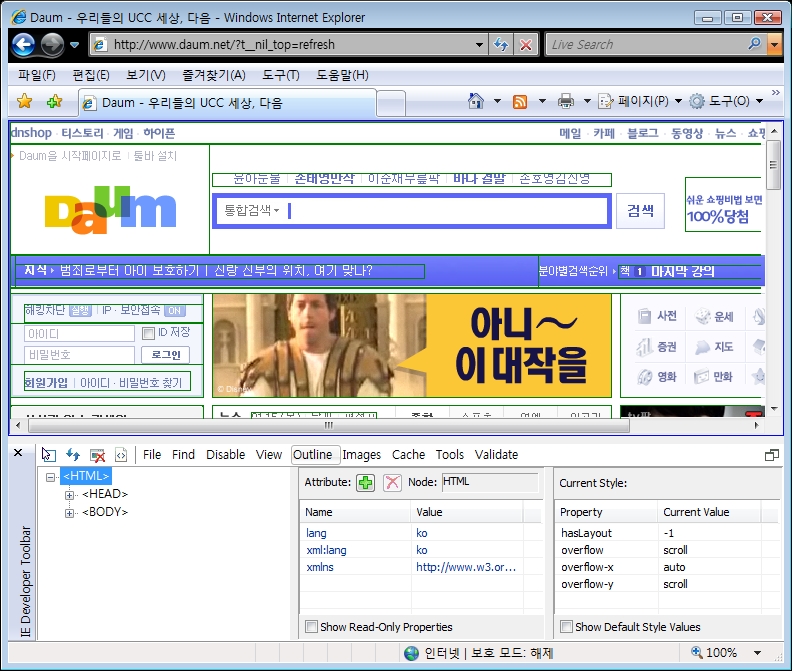This screenshot has height=672, width=793.
Task: Click the 아이디 username field
Action: [79, 334]
